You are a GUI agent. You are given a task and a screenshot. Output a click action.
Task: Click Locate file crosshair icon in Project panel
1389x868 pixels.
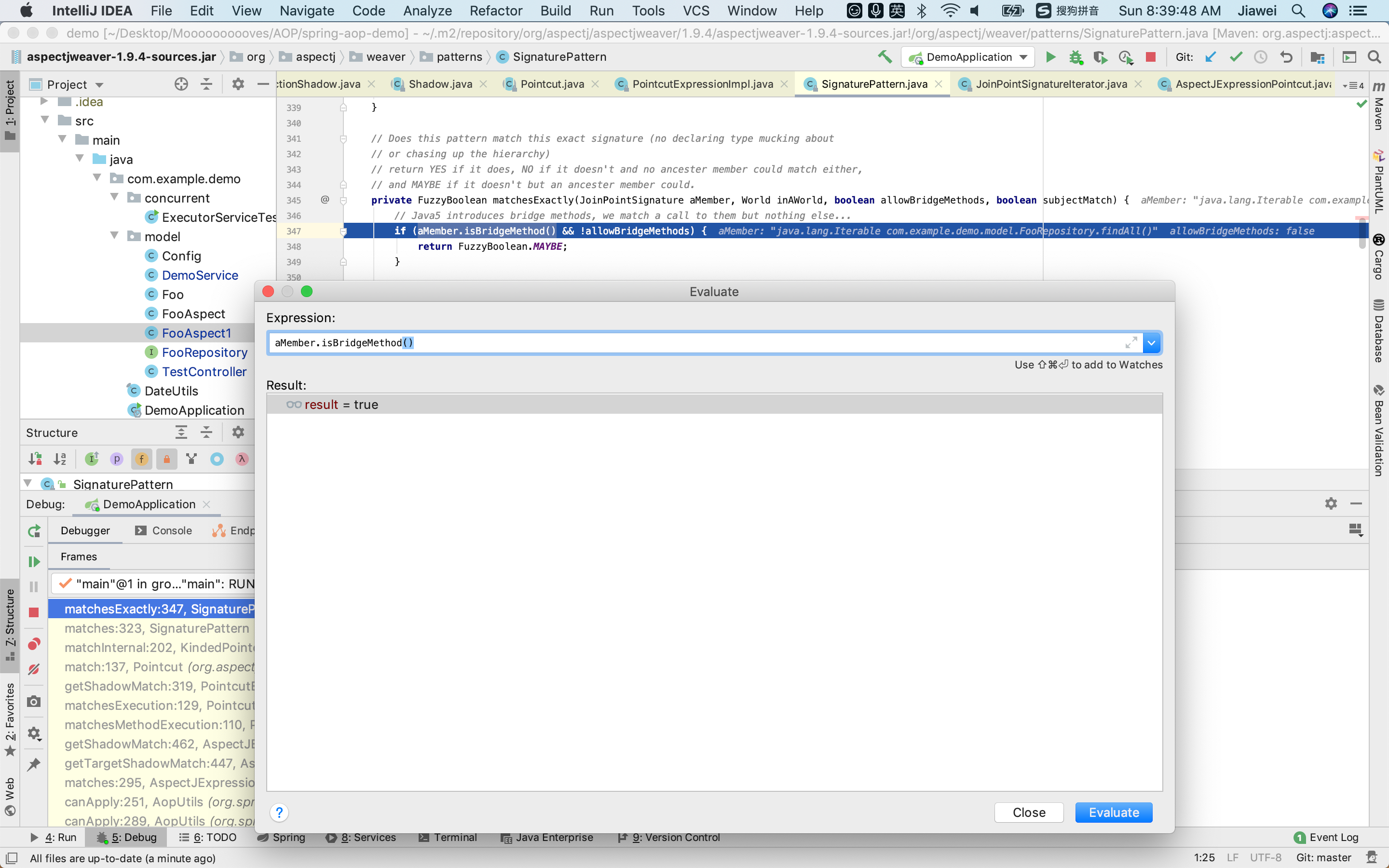coord(181,84)
